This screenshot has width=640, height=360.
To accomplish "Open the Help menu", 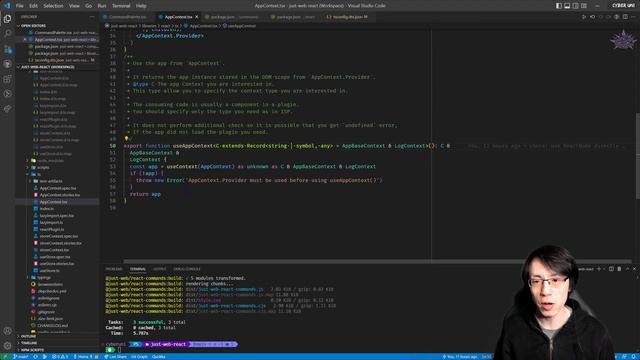I will [x=141, y=6].
